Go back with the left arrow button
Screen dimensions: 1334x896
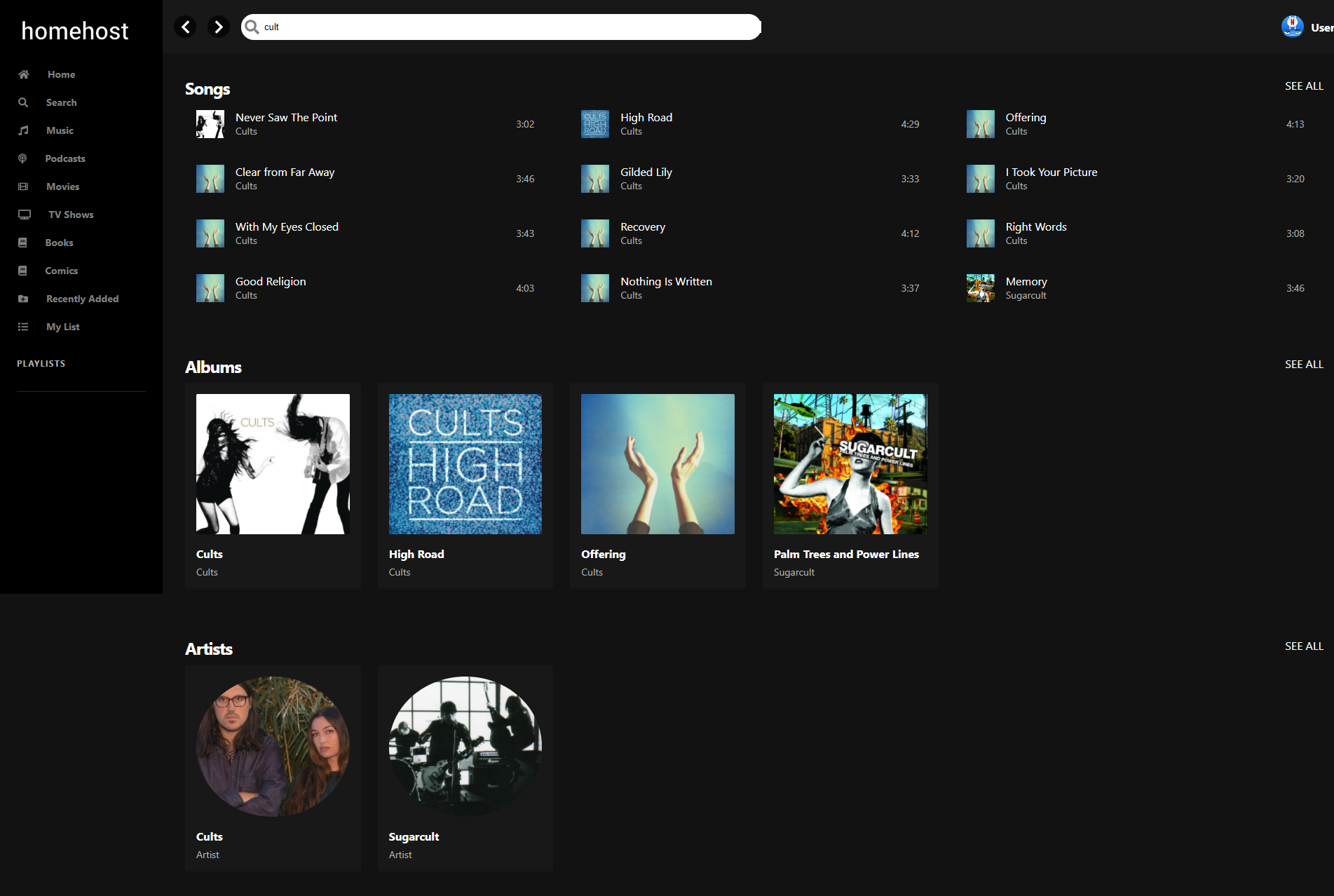(185, 27)
